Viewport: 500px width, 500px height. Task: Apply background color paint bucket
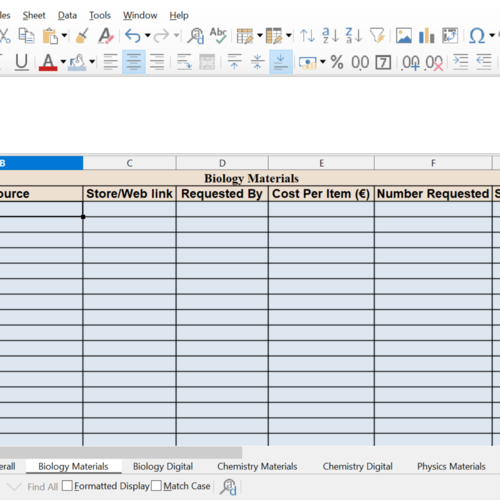pos(77,62)
